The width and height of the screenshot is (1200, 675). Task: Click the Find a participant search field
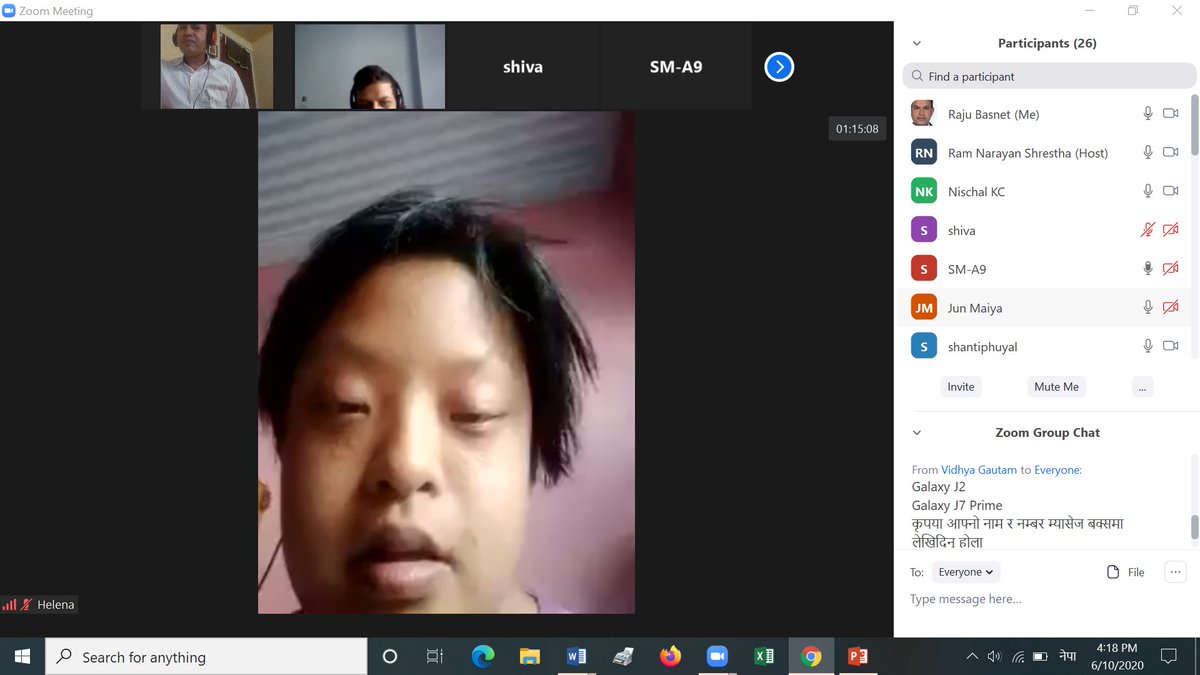(1048, 76)
